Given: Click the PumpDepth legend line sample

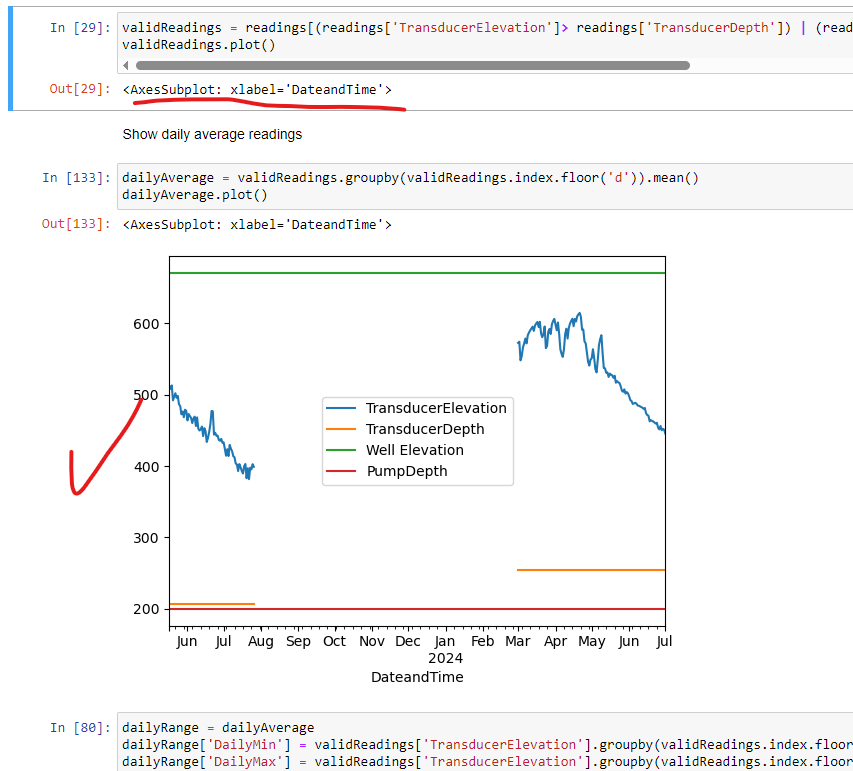Looking at the screenshot, I should [x=341, y=471].
